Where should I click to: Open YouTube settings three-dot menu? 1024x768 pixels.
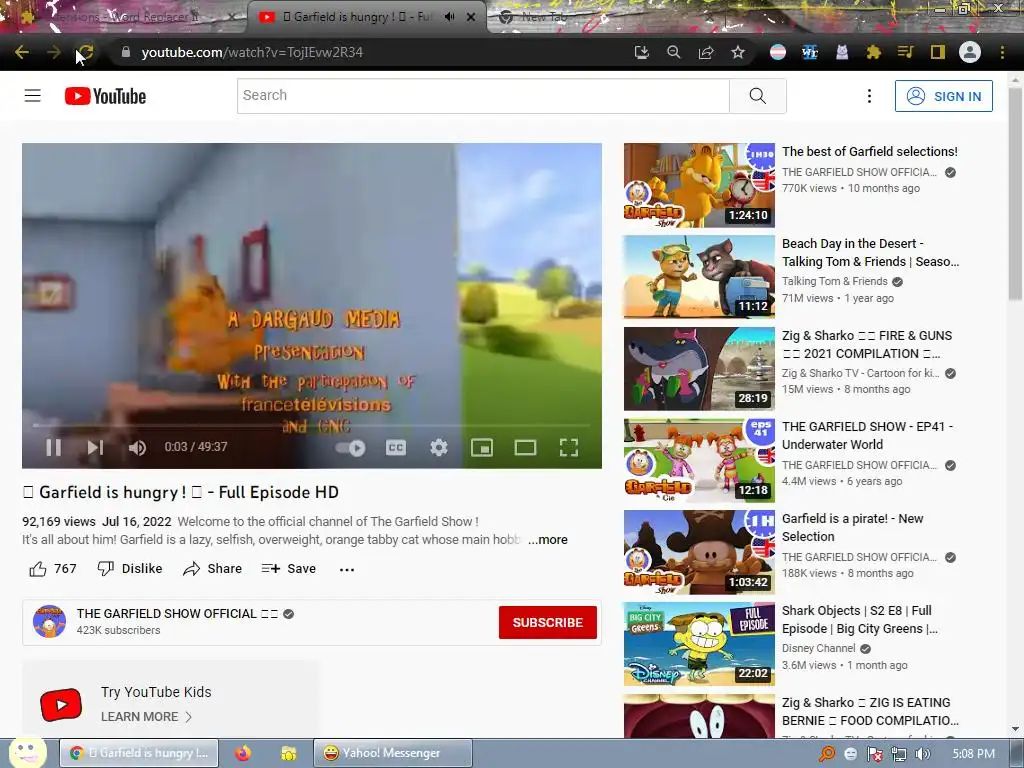869,96
